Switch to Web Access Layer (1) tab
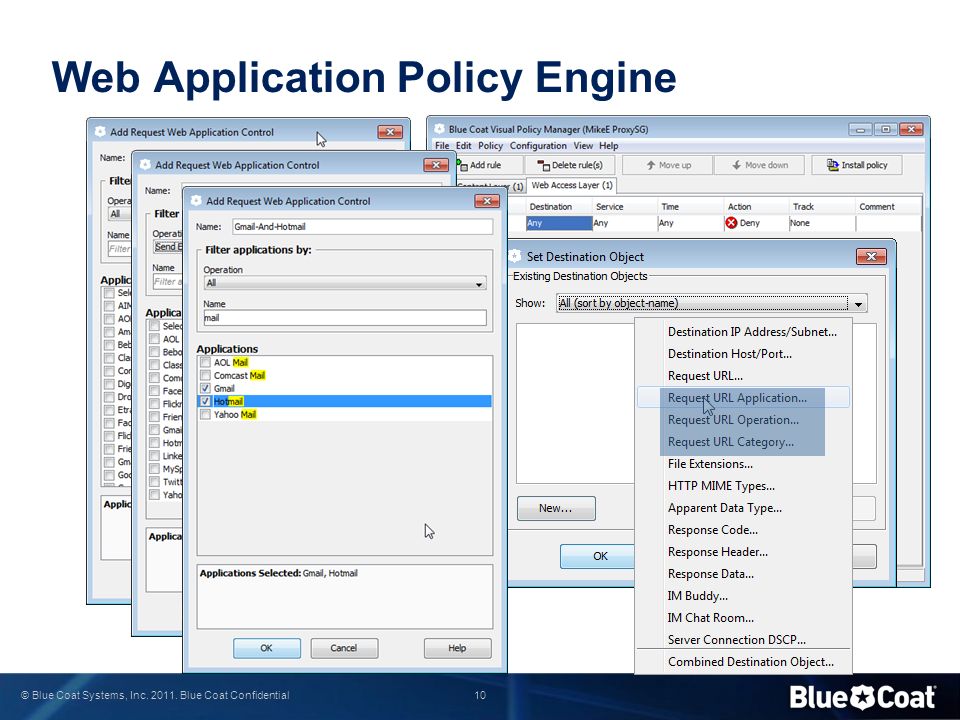This screenshot has width=960, height=720. pyautogui.click(x=572, y=185)
